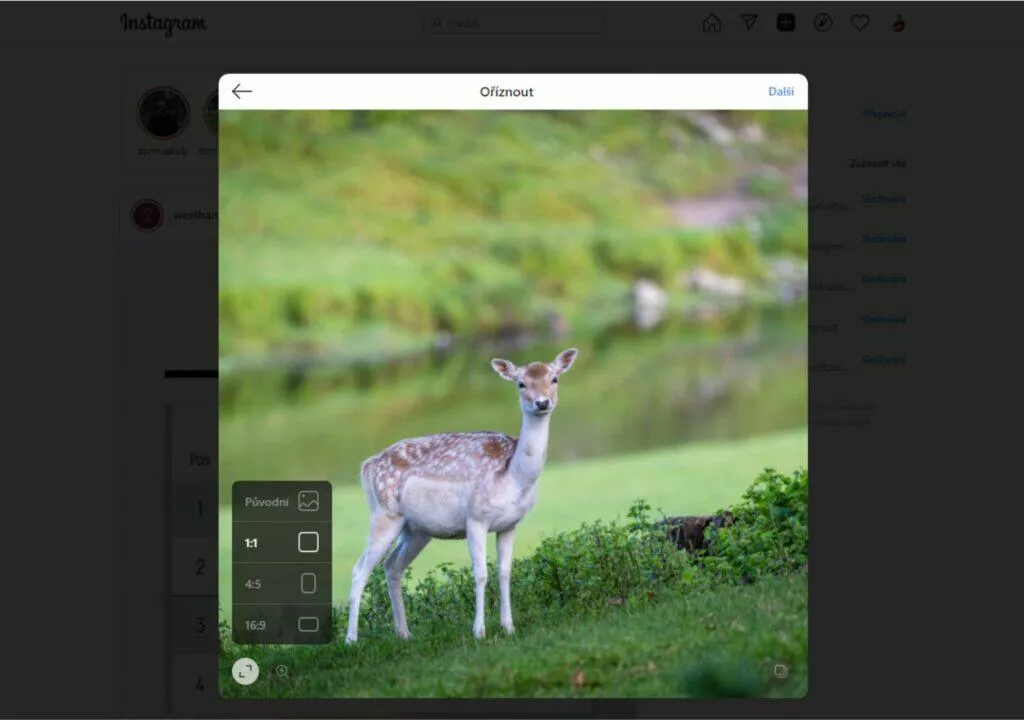
Task: Open the Home icon in Instagram header
Action: 712,24
